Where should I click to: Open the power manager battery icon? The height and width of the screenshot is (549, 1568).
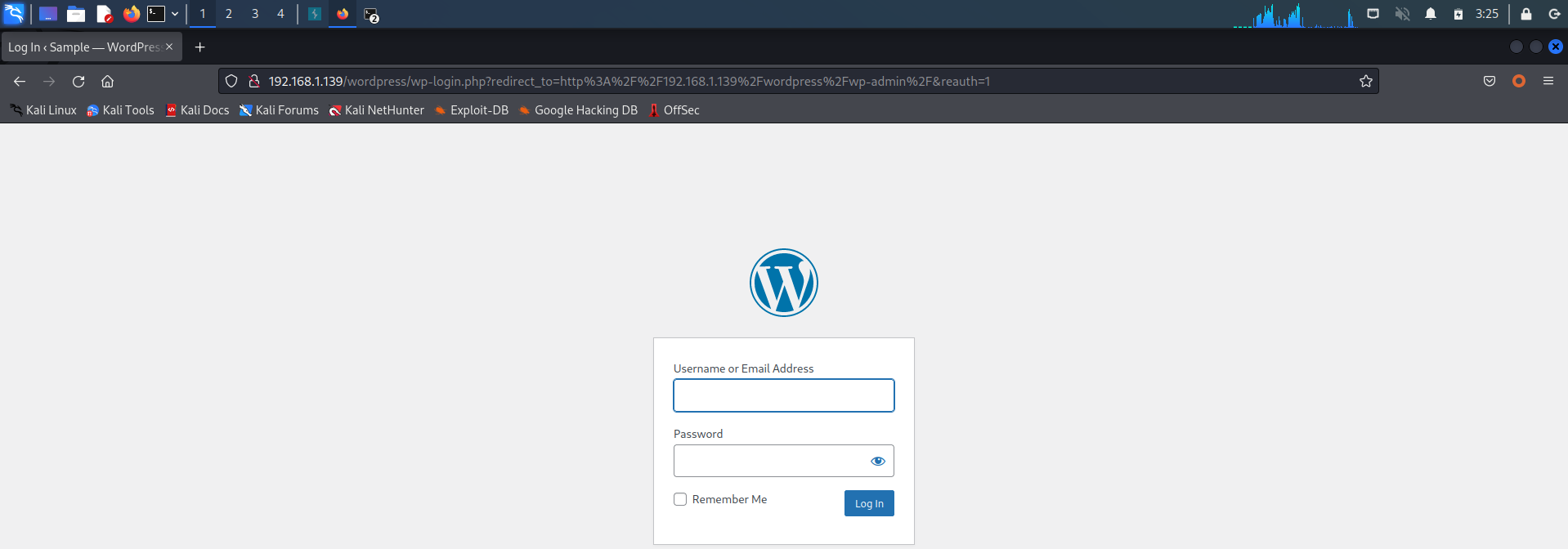point(1458,14)
